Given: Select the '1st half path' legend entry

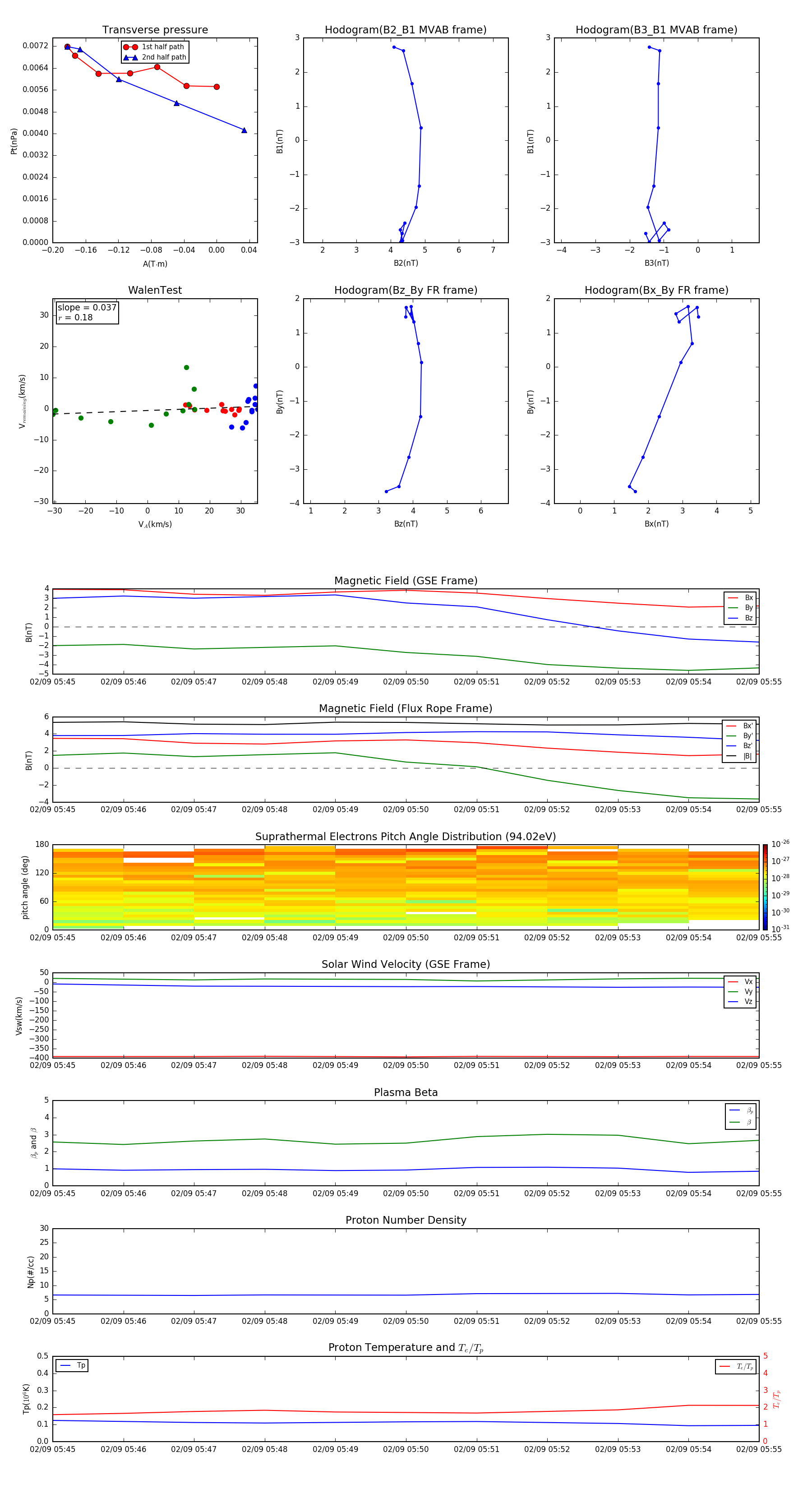Looking at the screenshot, I should [154, 47].
